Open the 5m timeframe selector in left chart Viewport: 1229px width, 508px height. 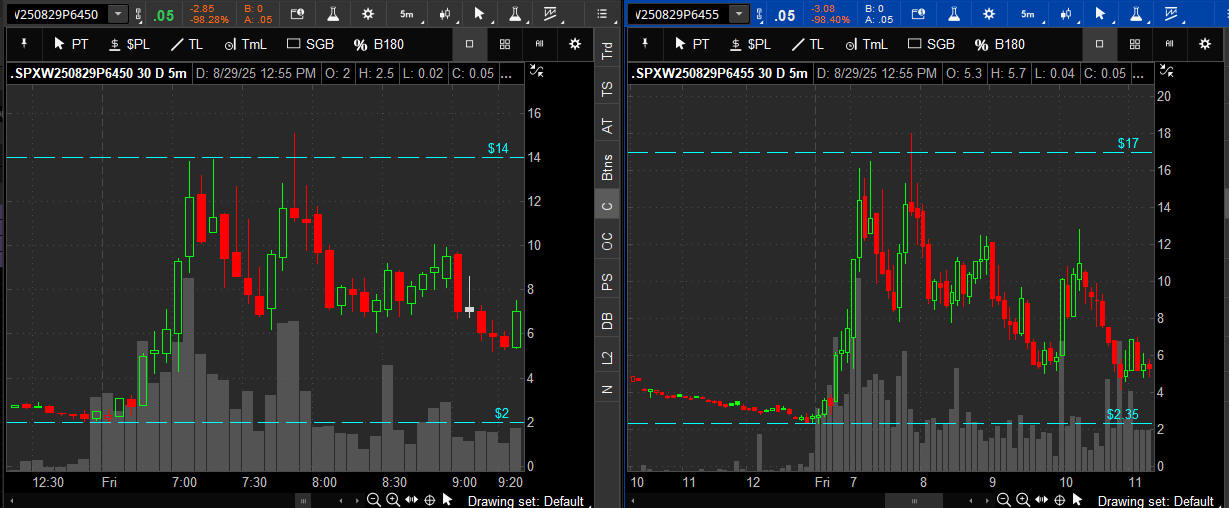pyautogui.click(x=405, y=14)
